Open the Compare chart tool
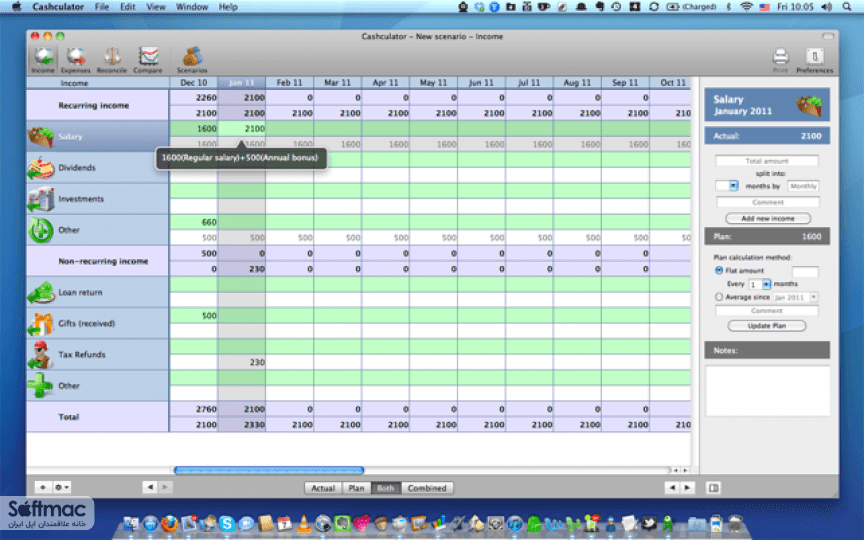This screenshot has width=864, height=540. (x=148, y=60)
